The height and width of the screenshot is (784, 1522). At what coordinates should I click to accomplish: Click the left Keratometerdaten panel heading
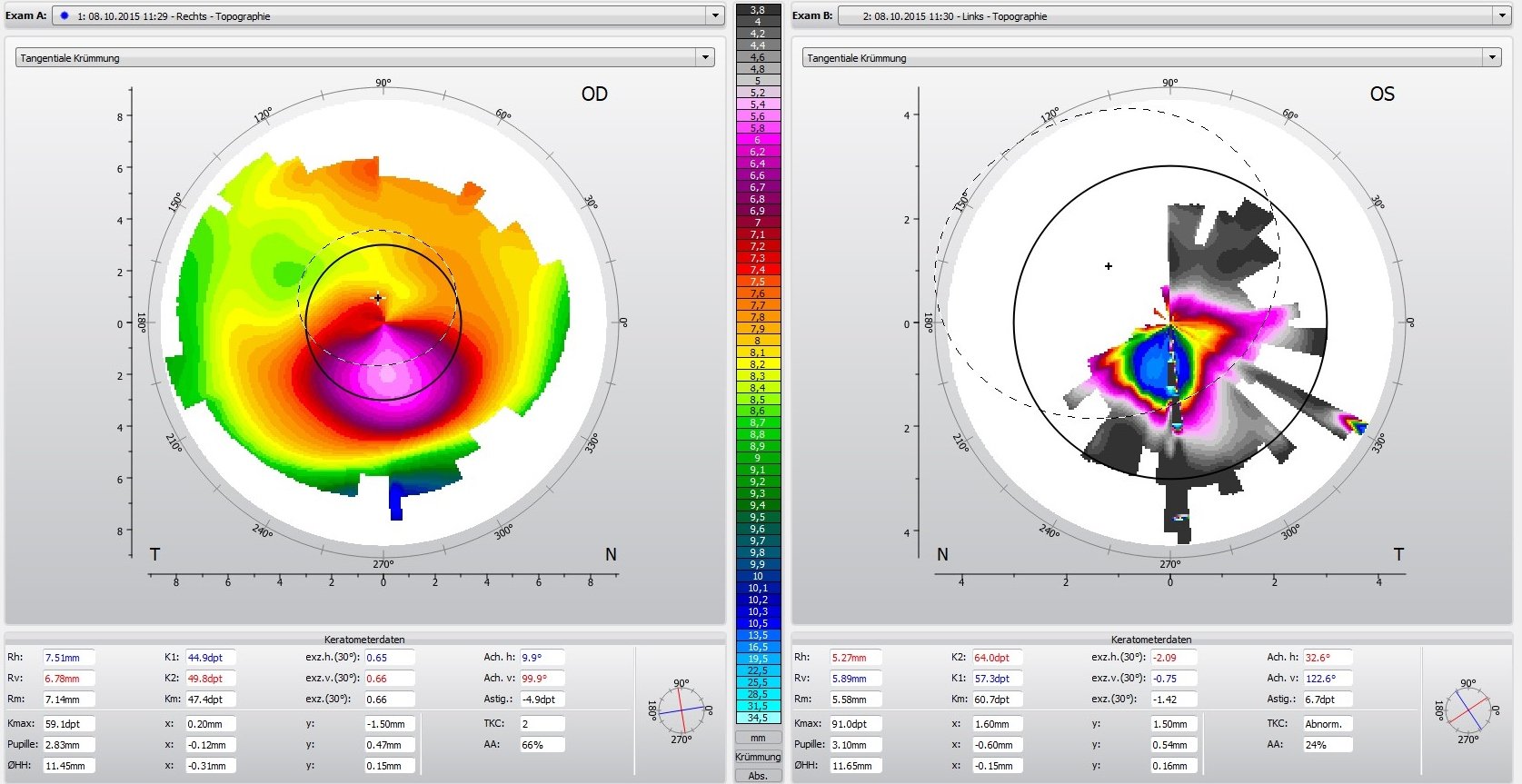click(364, 640)
